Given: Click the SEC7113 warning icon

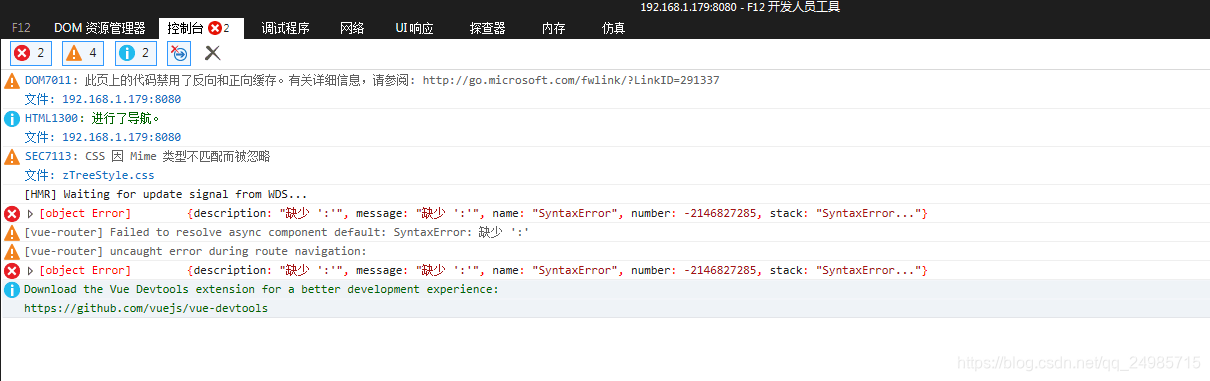Looking at the screenshot, I should click(12, 156).
